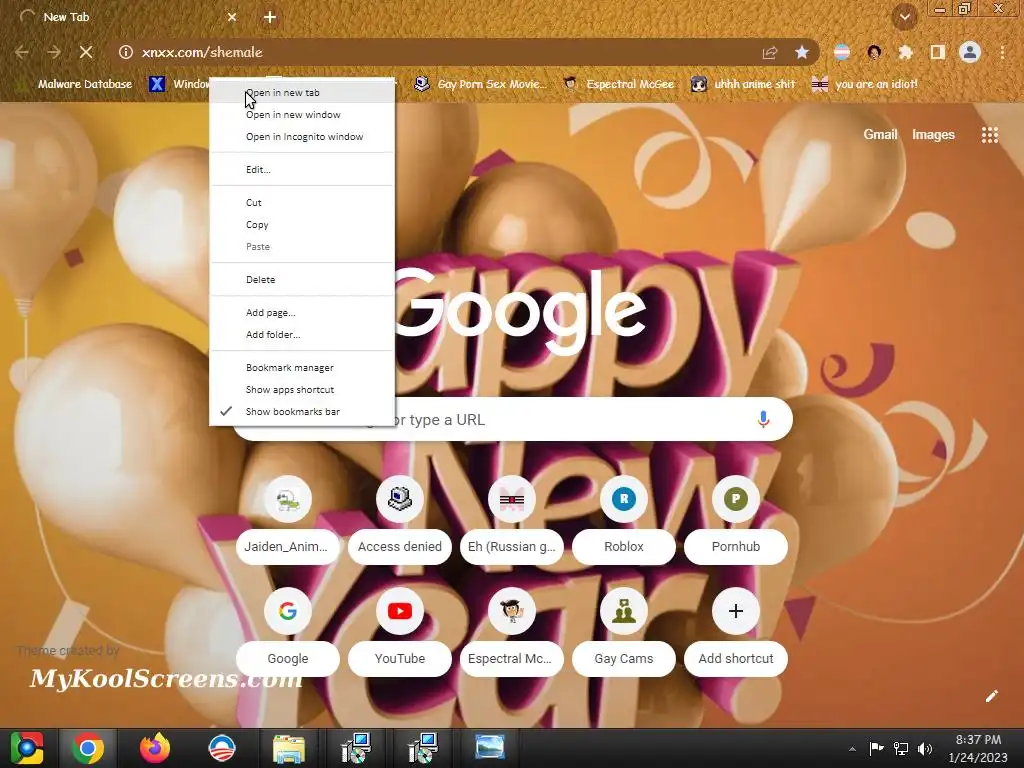Toggle Show apps shortcut option
The width and height of the screenshot is (1024, 768).
[x=302, y=389]
